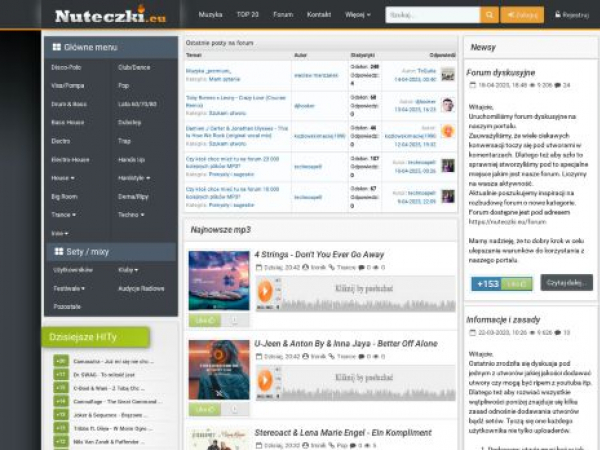This screenshot has height=450, width=600.
Task: Select Disco-Polo category
Action: coord(66,67)
